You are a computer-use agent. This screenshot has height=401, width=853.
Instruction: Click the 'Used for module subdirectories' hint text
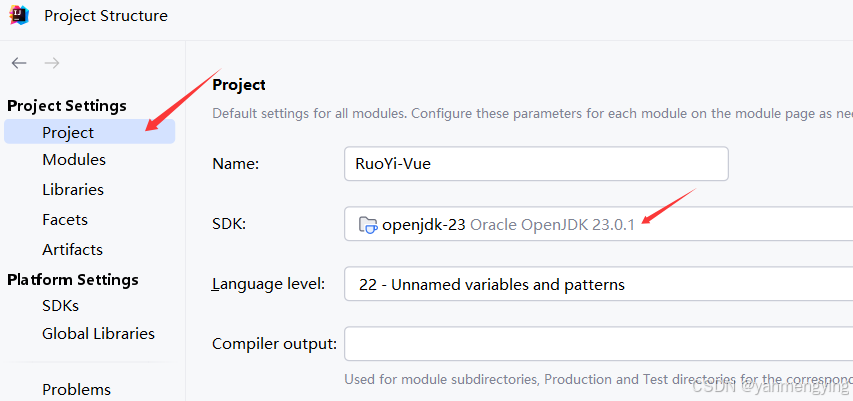pos(598,379)
